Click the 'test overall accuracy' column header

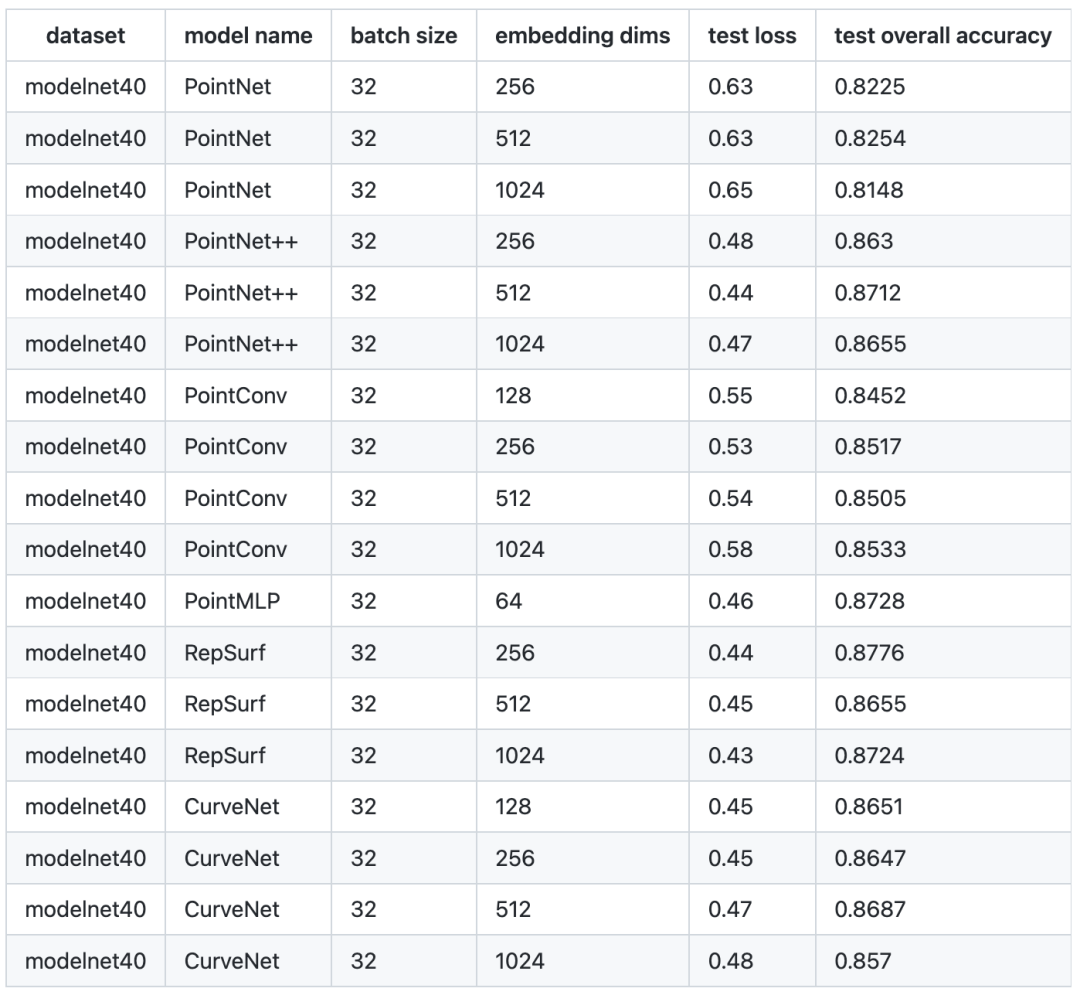click(x=943, y=35)
